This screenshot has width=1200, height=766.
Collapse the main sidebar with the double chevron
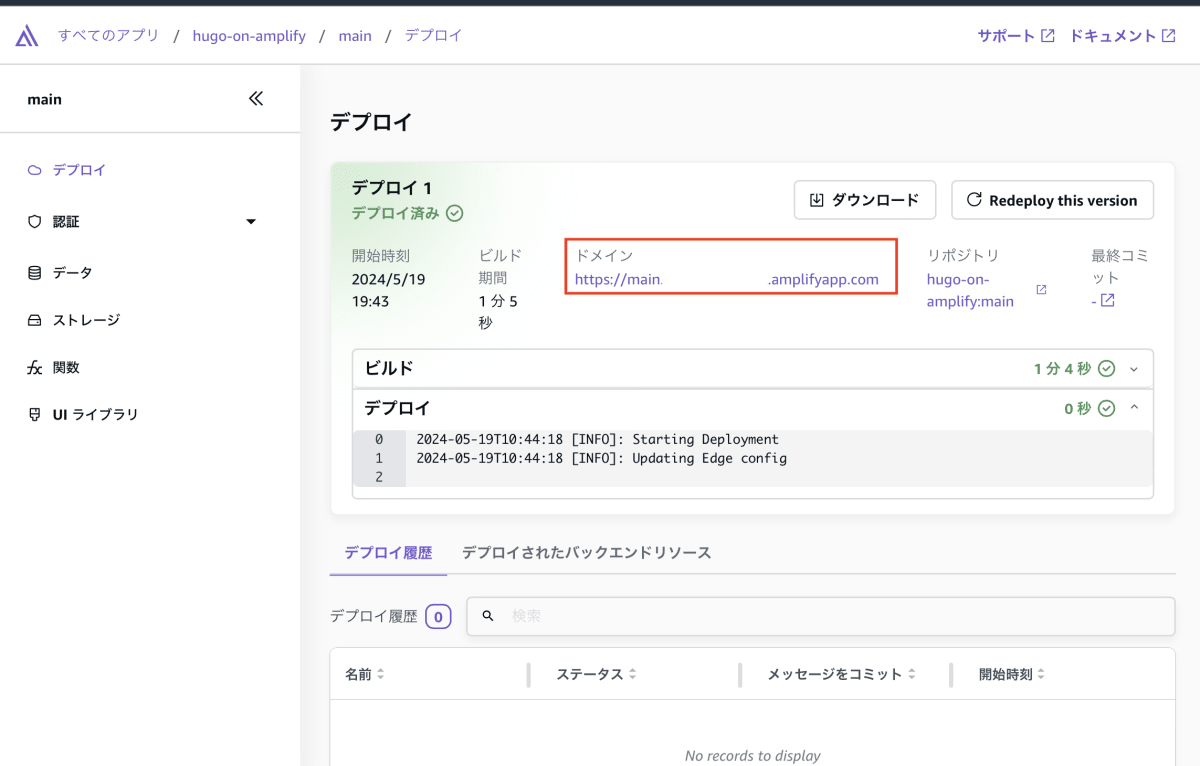256,98
